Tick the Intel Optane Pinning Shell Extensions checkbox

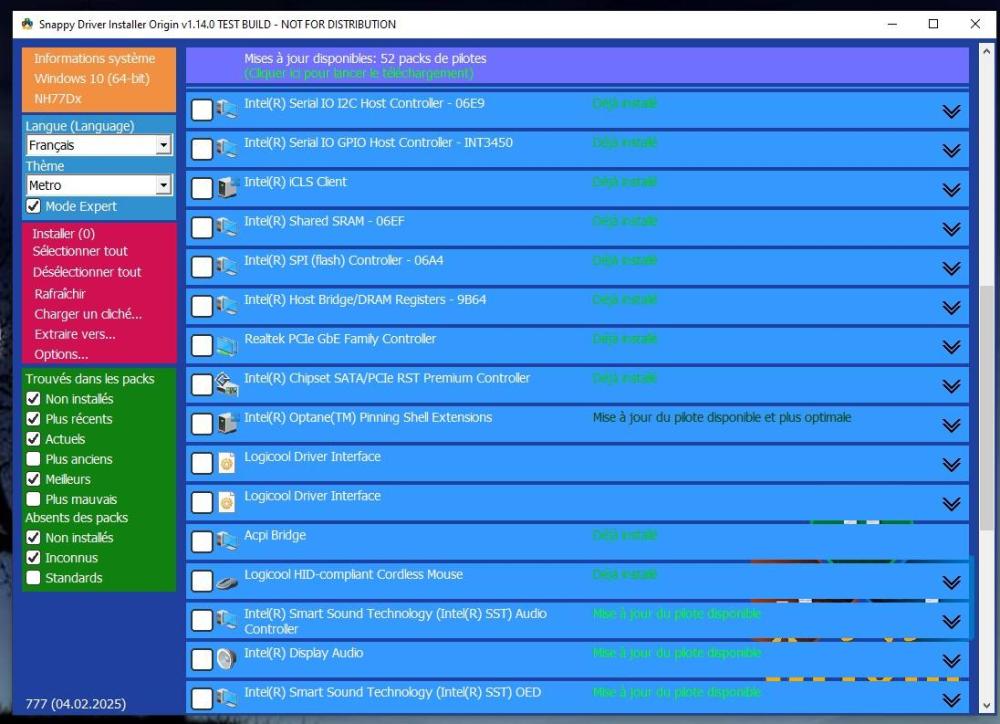click(x=202, y=424)
